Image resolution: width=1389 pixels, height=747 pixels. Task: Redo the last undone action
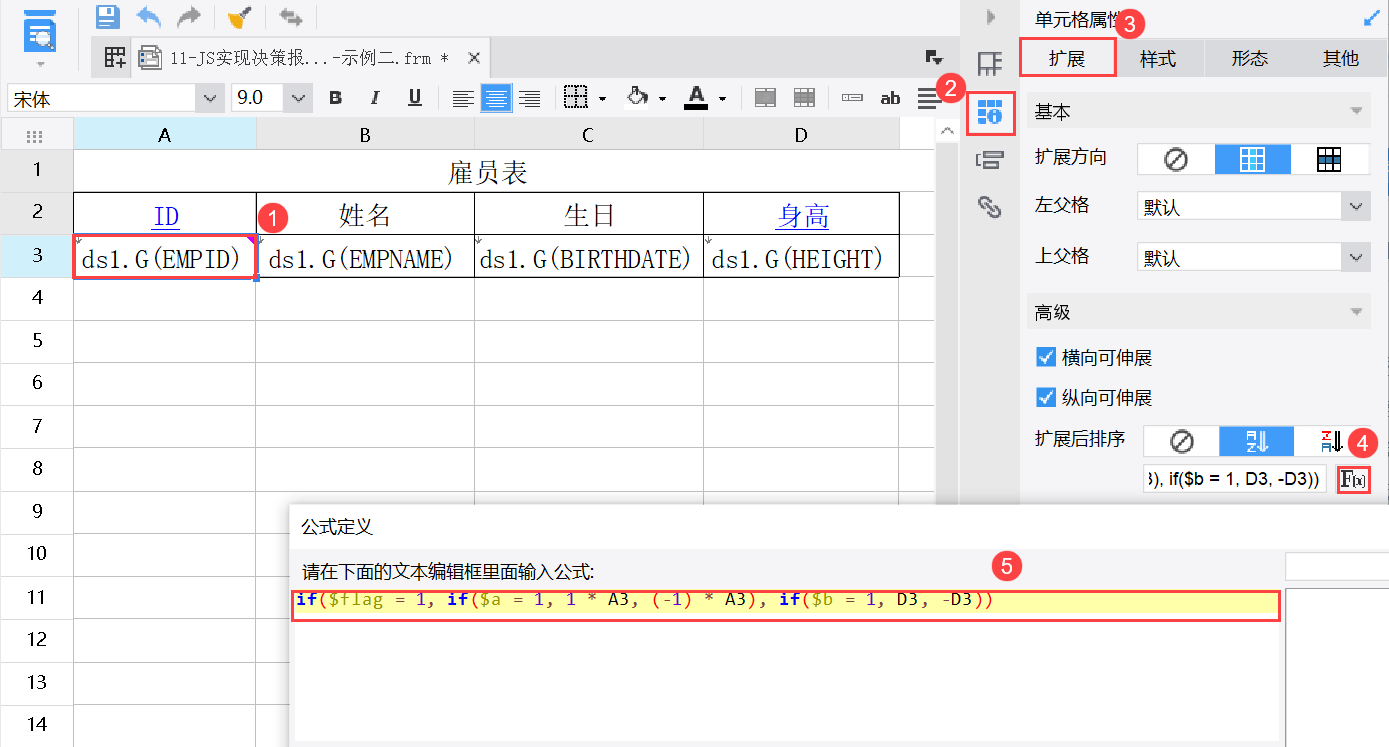(x=188, y=16)
